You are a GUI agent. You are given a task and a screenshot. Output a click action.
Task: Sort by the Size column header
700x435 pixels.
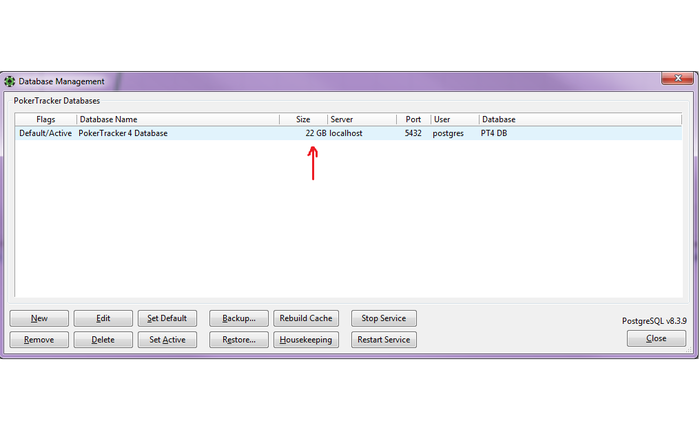pos(304,119)
